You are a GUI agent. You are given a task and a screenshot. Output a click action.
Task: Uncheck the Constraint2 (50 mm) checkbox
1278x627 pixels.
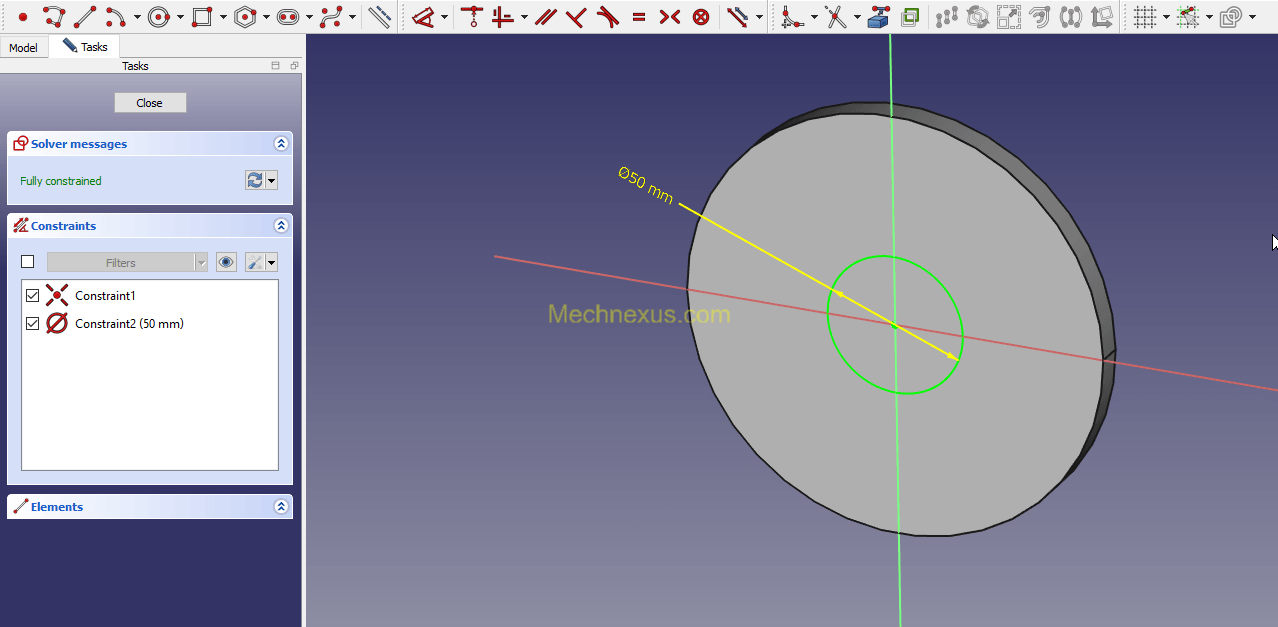(32, 324)
